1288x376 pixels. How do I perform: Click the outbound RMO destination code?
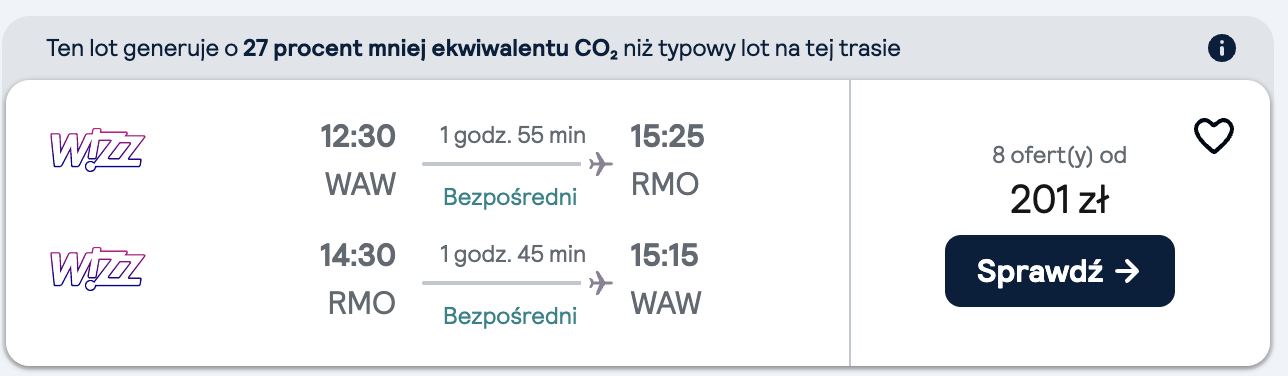pyautogui.click(x=665, y=185)
